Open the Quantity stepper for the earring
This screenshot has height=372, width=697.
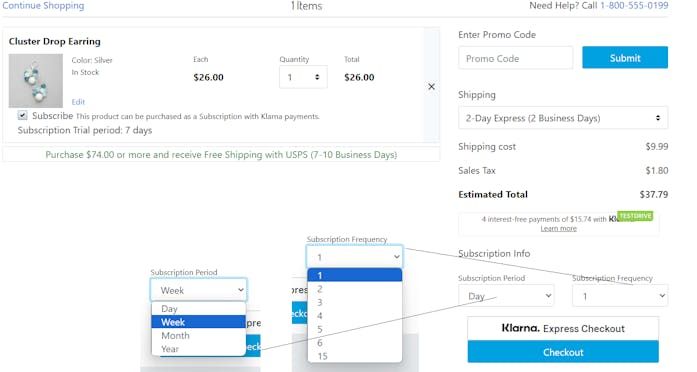pos(303,77)
